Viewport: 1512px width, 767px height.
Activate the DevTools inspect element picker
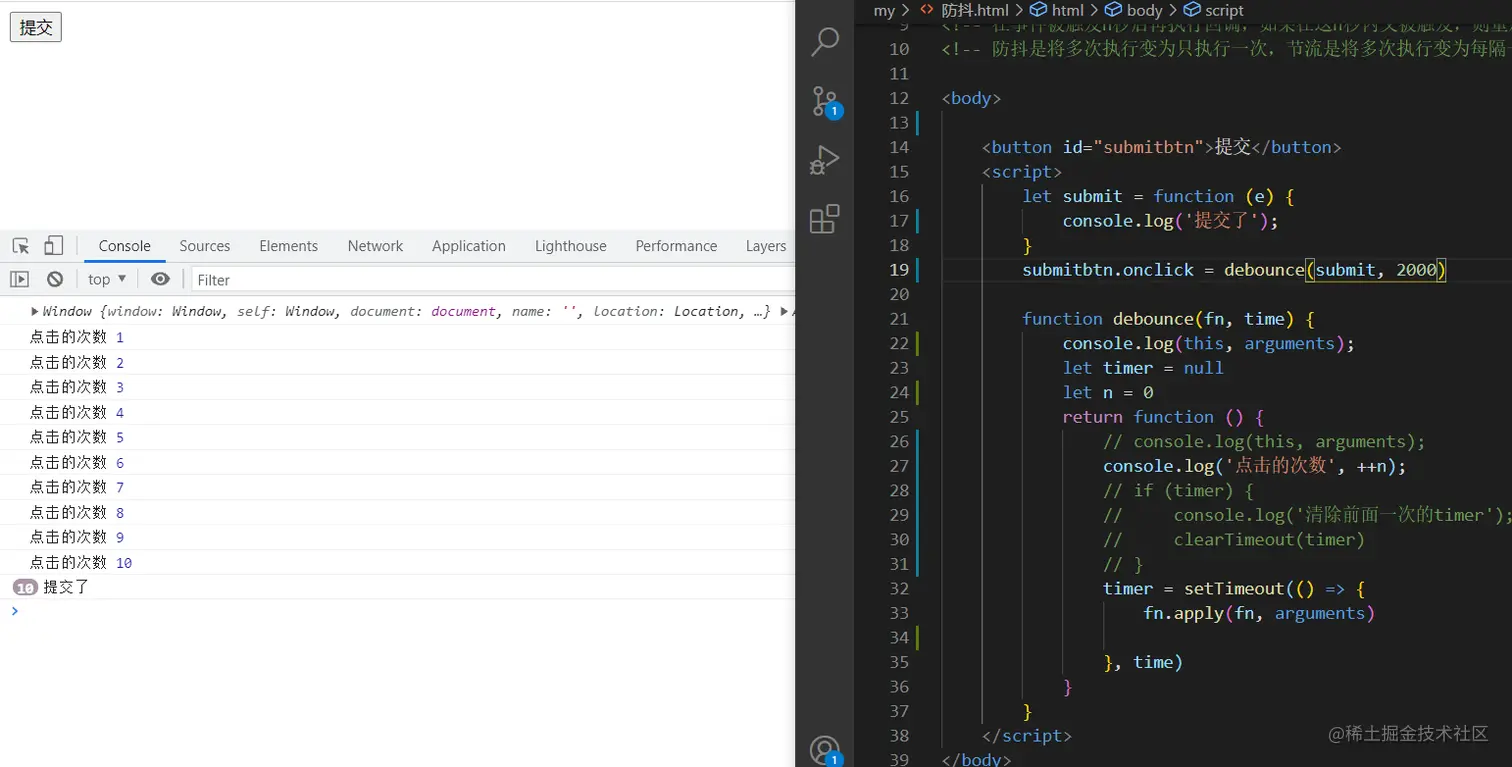coord(21,246)
